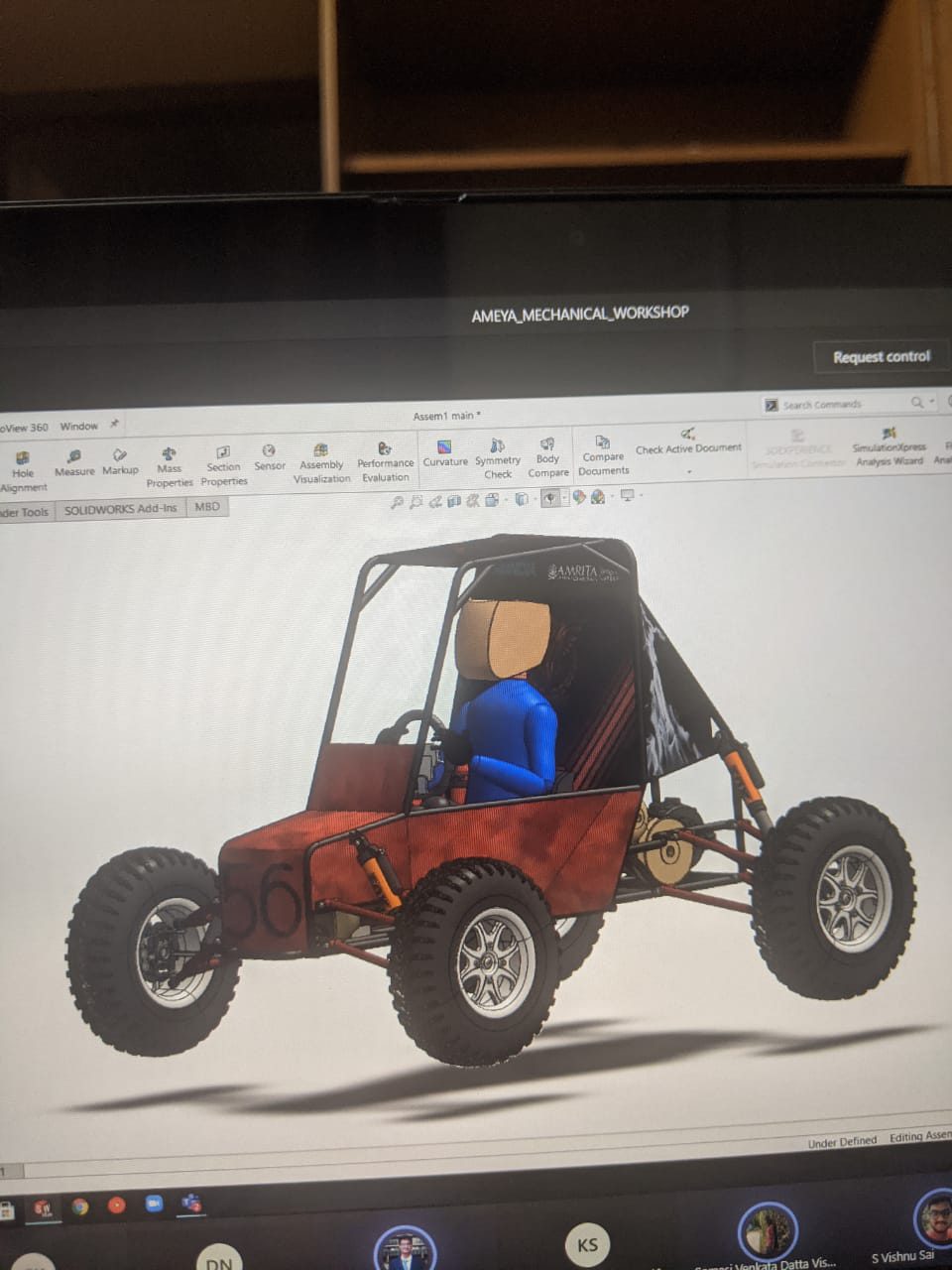Click Zoom to Area in view toolbar

[416, 502]
